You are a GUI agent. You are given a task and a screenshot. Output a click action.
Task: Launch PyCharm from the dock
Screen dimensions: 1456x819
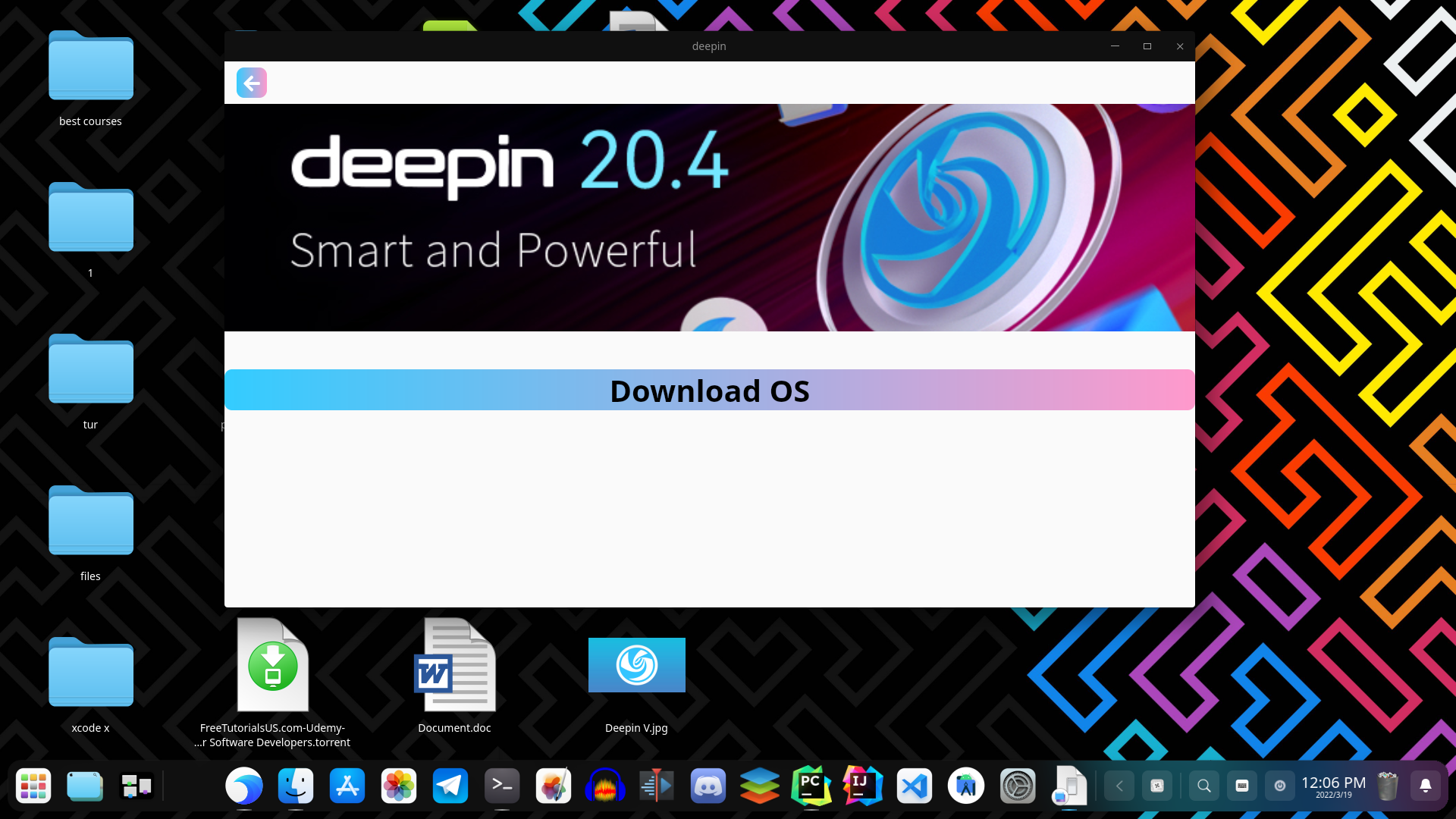click(811, 786)
